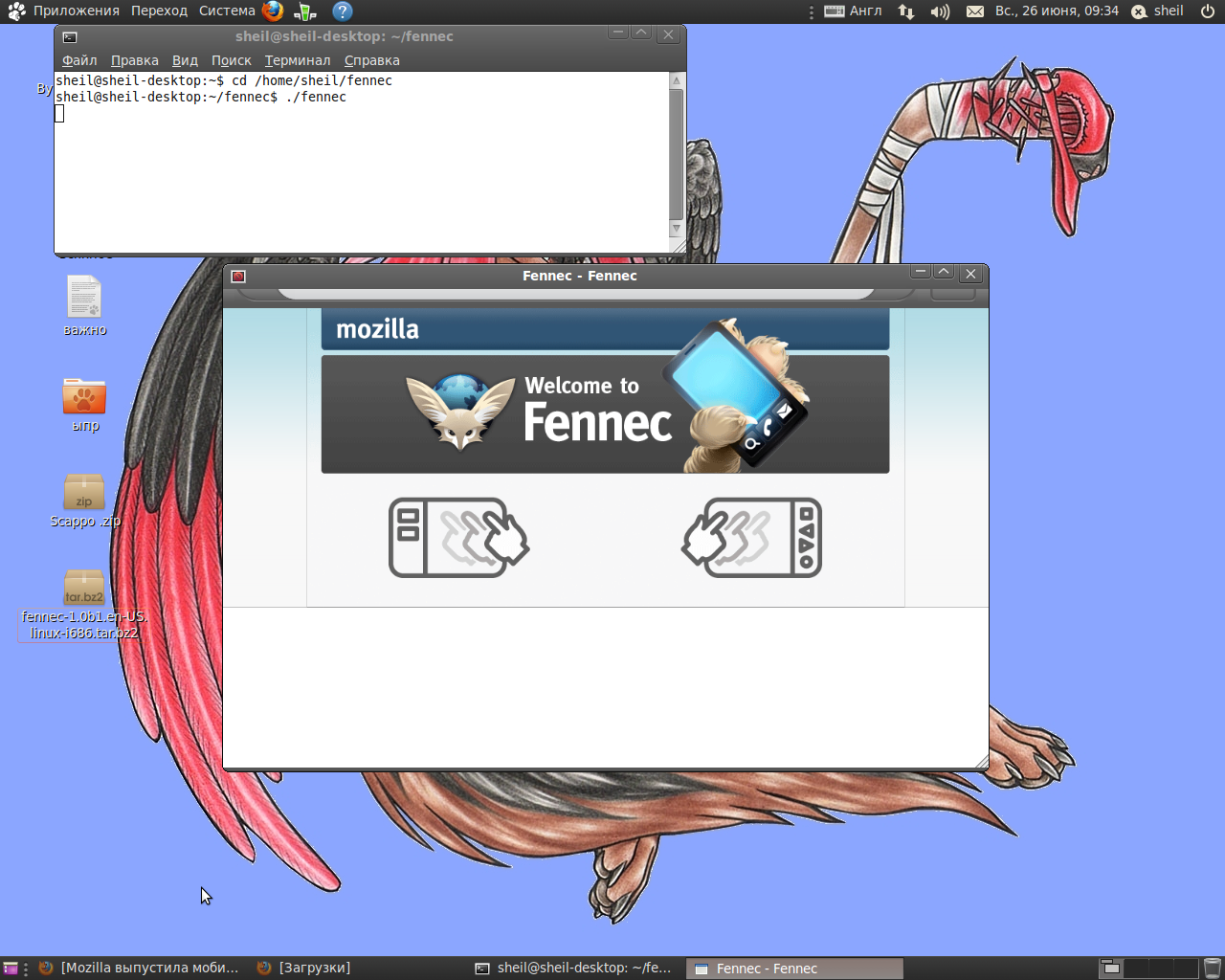Open the Переход menu in the top panel
This screenshot has width=1225, height=980.
tap(159, 11)
